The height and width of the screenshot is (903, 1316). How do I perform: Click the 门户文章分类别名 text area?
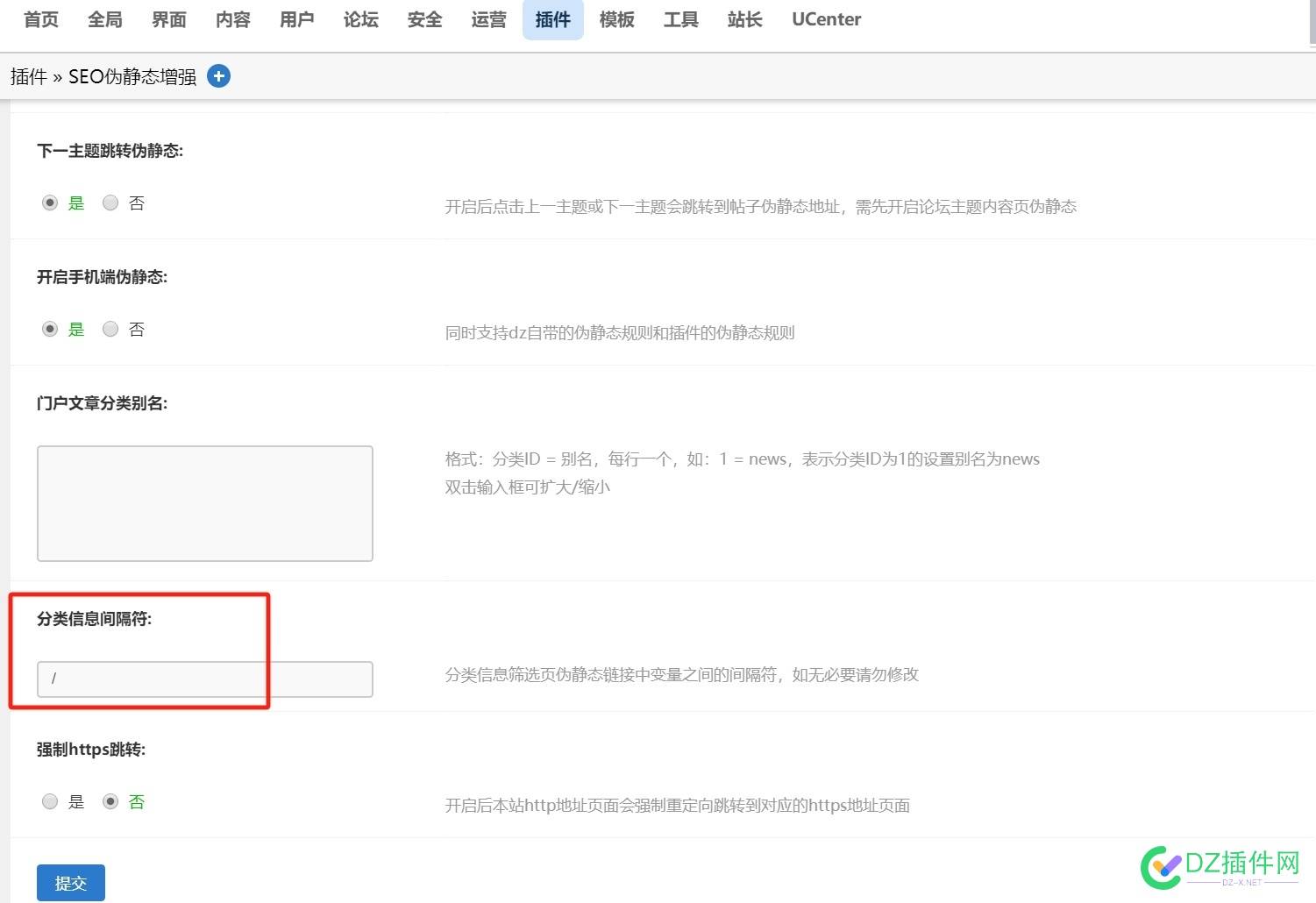[205, 503]
